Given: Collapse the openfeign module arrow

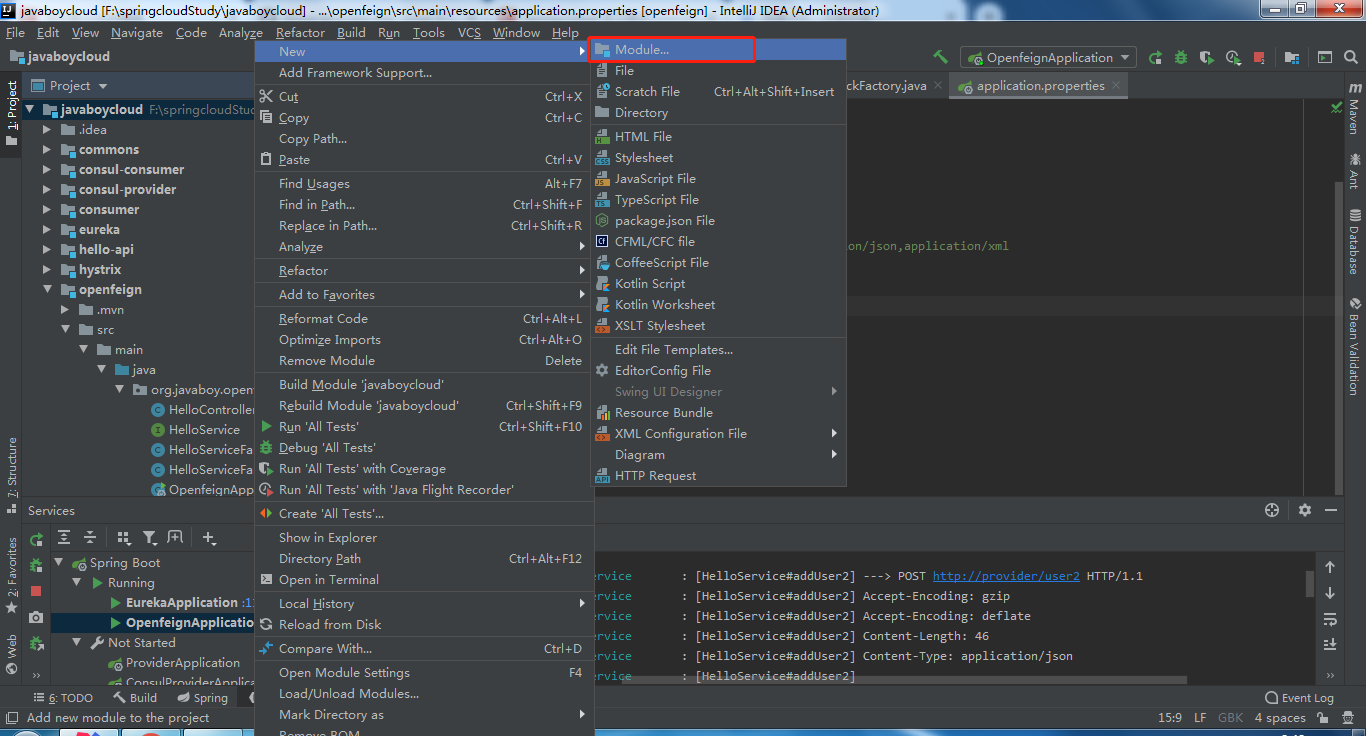Looking at the screenshot, I should coord(46,290).
